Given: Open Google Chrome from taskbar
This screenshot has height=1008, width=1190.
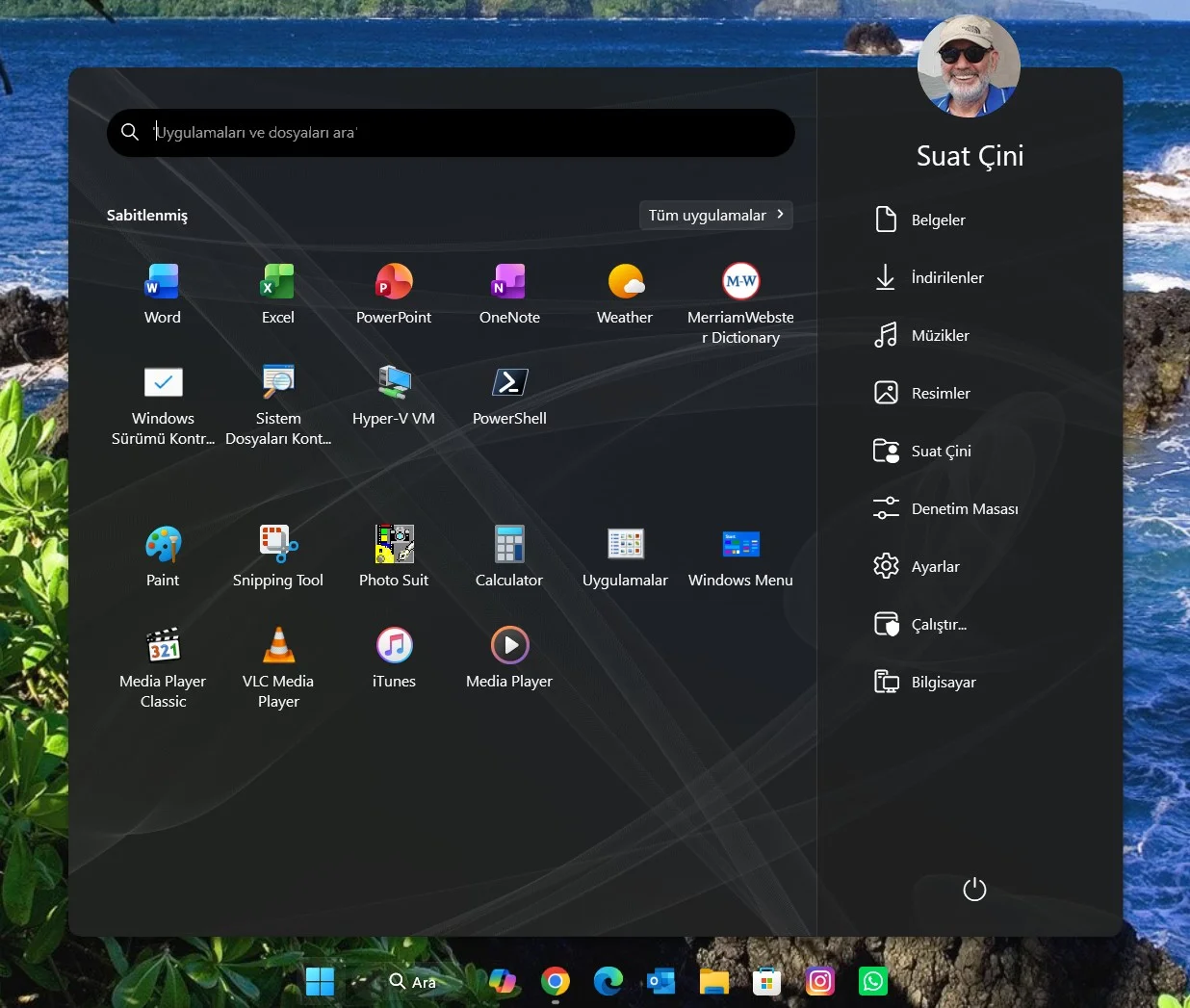Looking at the screenshot, I should tap(555, 981).
